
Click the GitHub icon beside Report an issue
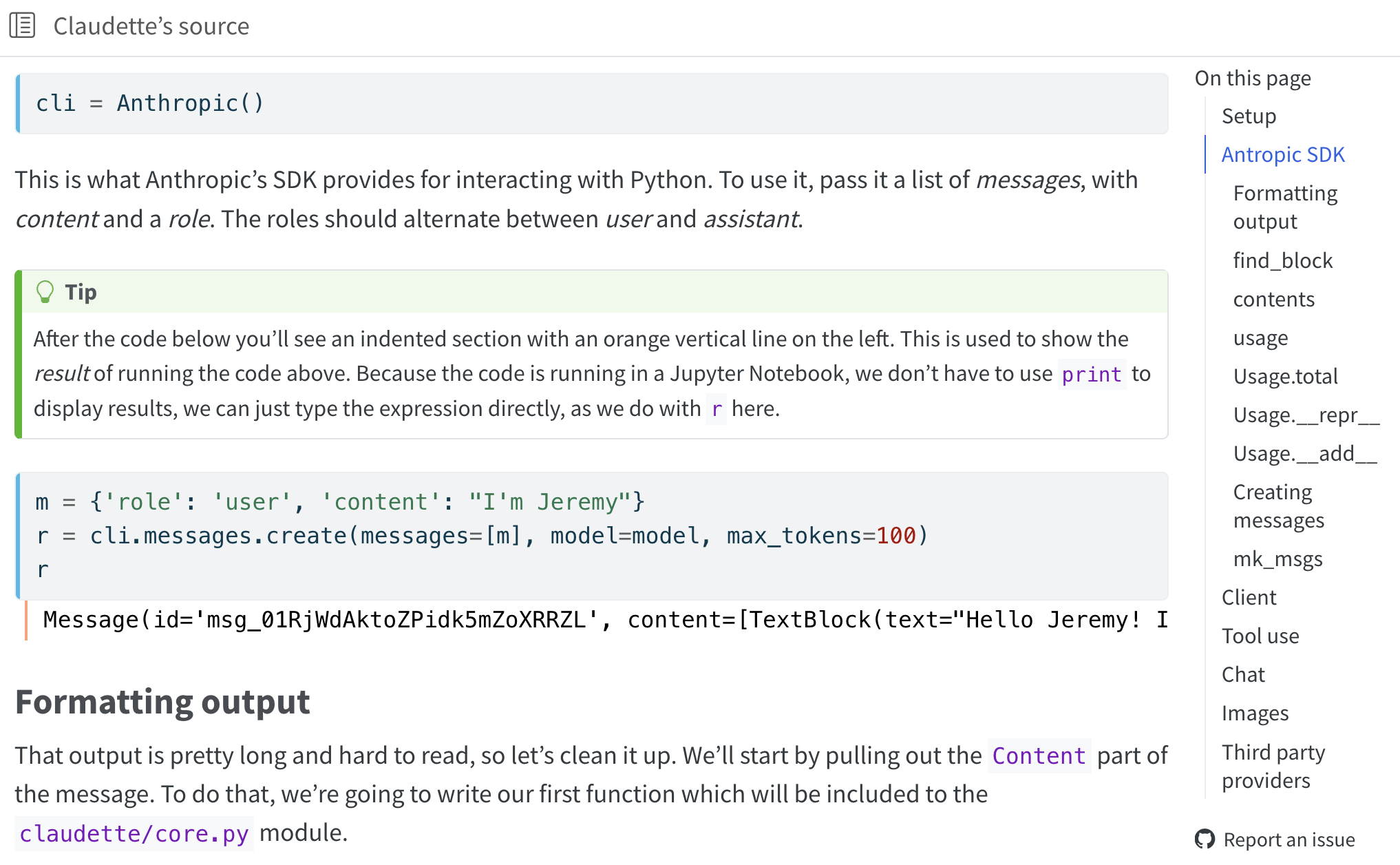[1205, 840]
